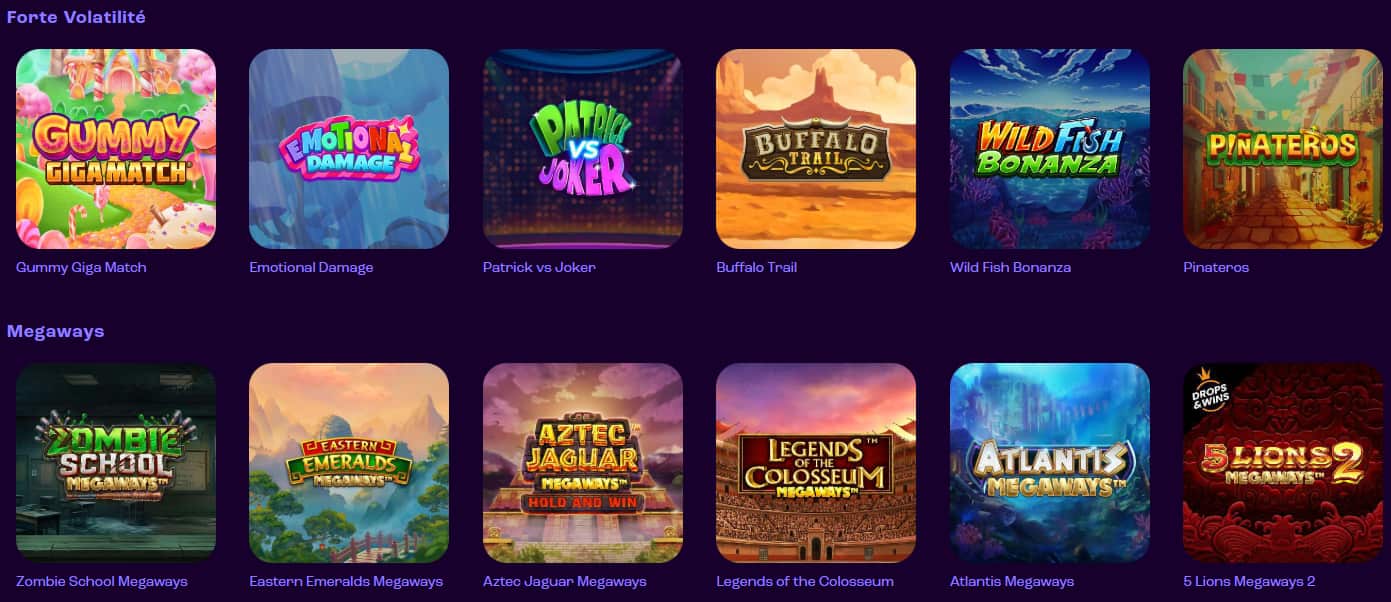Image resolution: width=1391 pixels, height=602 pixels.
Task: Open the Forte Volatilité category heading
Action: [76, 17]
